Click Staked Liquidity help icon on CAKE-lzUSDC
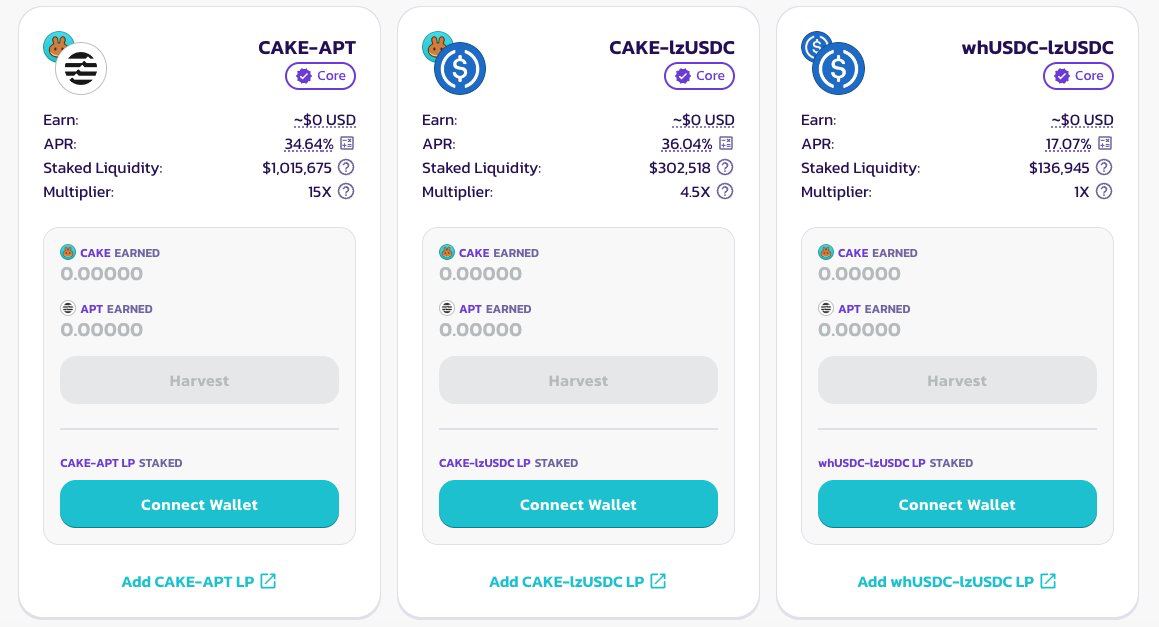This screenshot has width=1159, height=627. point(725,168)
